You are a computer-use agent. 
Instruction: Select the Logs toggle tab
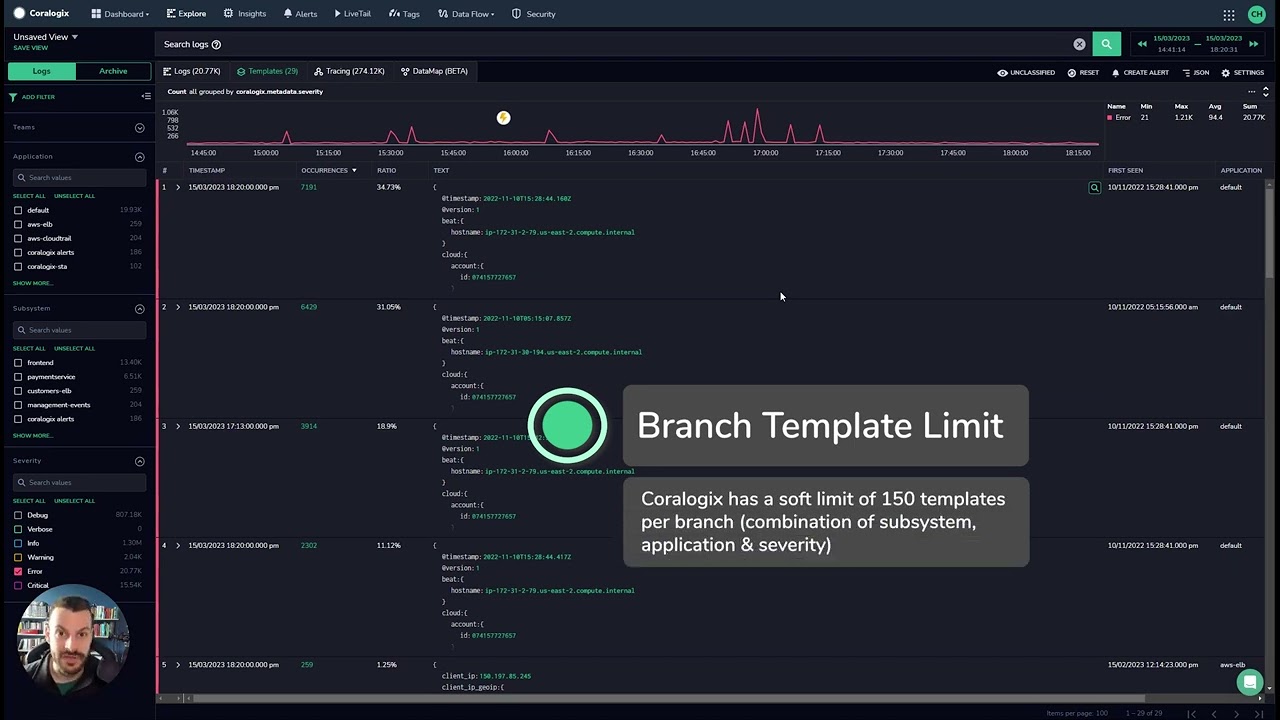click(41, 71)
